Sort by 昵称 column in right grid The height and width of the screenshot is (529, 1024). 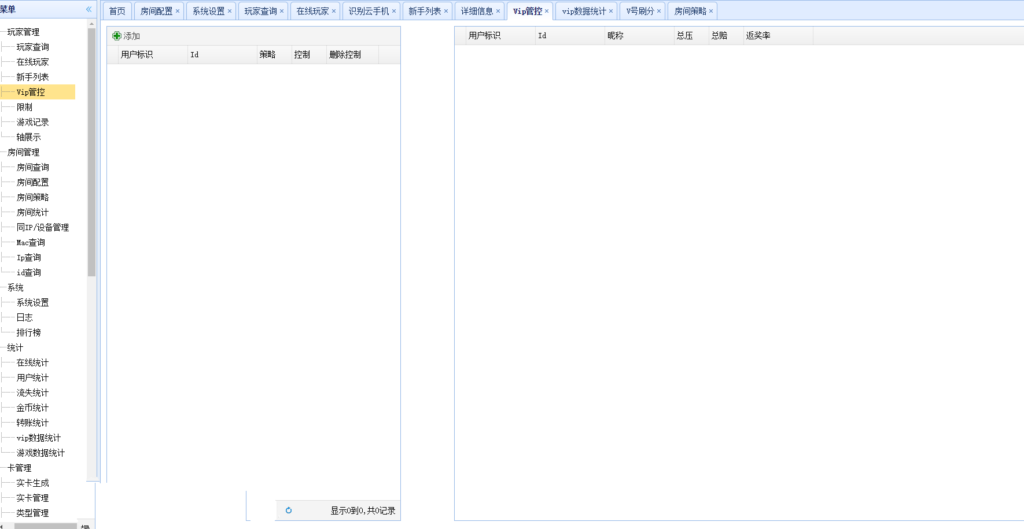coord(639,36)
